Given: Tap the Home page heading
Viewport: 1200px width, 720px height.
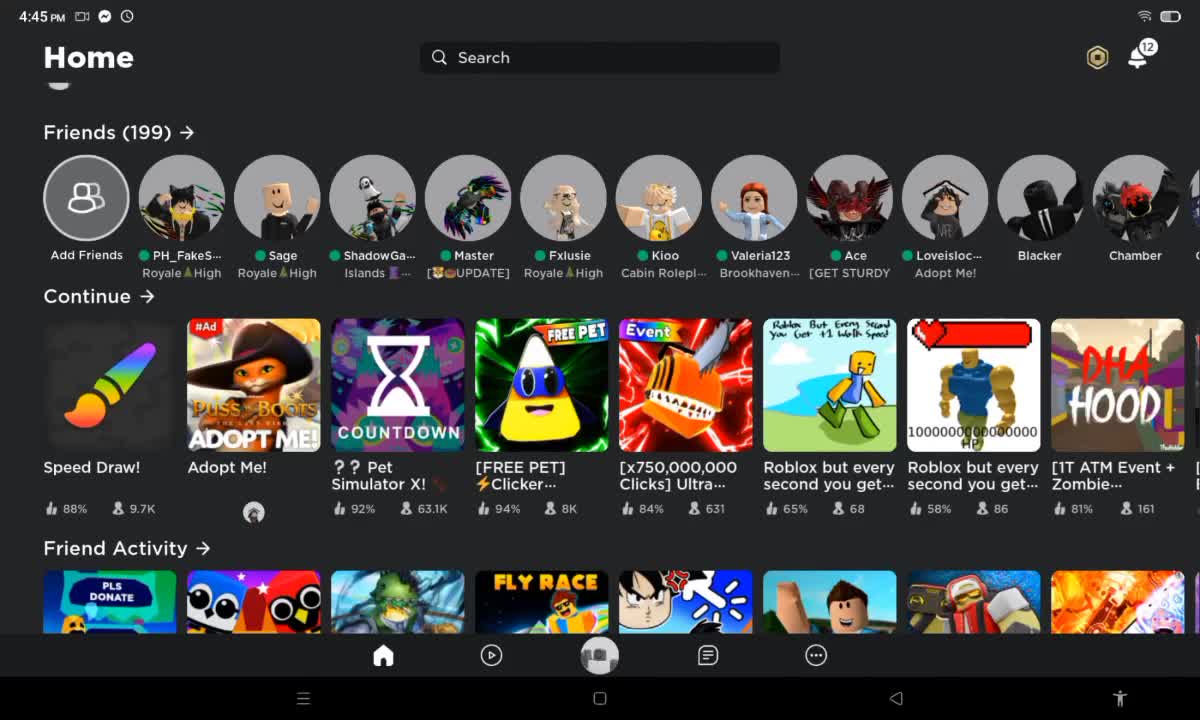Looking at the screenshot, I should point(89,58).
